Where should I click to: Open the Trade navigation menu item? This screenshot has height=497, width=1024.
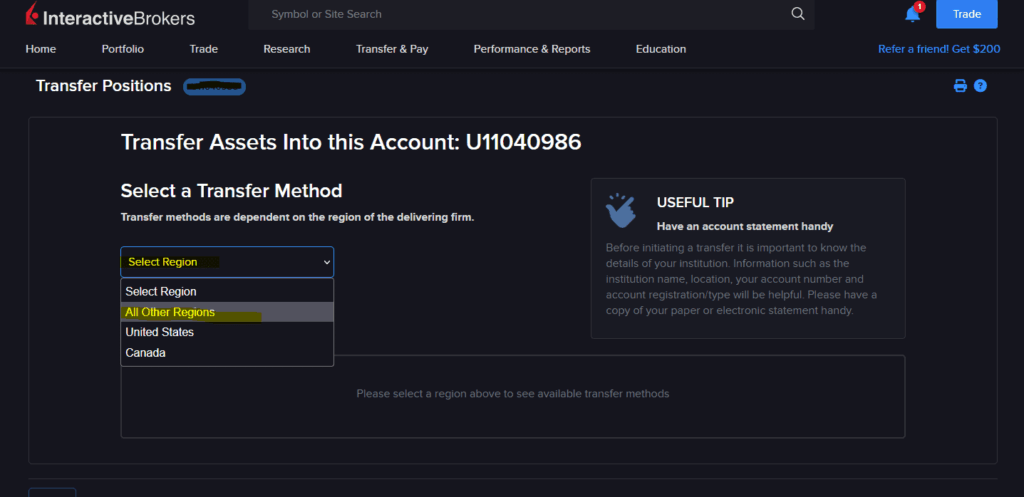coord(203,49)
